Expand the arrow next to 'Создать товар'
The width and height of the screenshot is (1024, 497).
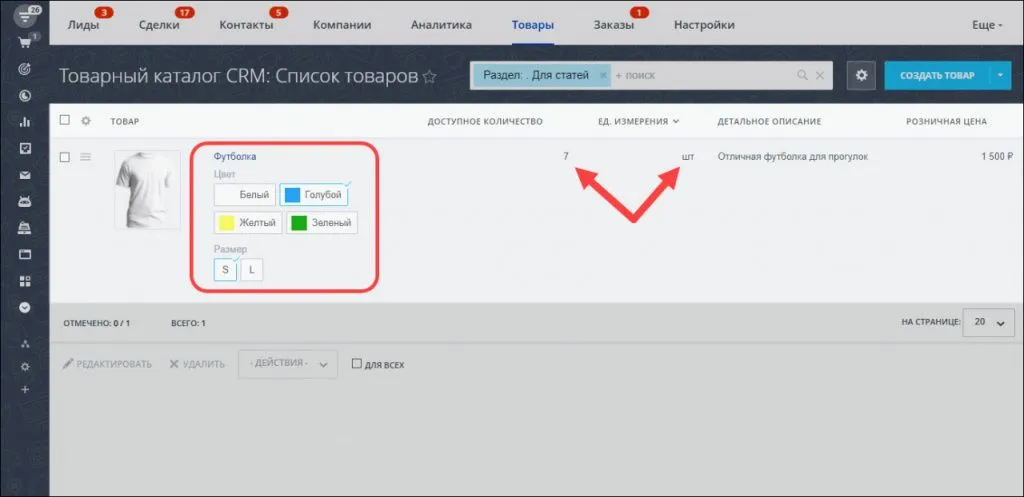tap(1003, 75)
